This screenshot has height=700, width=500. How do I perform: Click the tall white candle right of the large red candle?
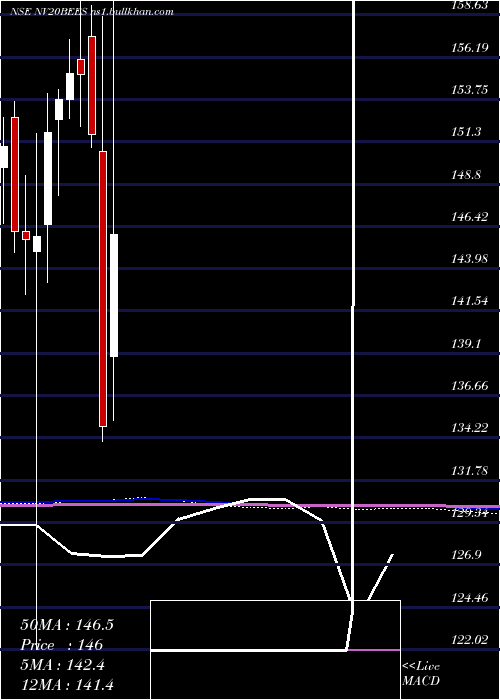[114, 295]
